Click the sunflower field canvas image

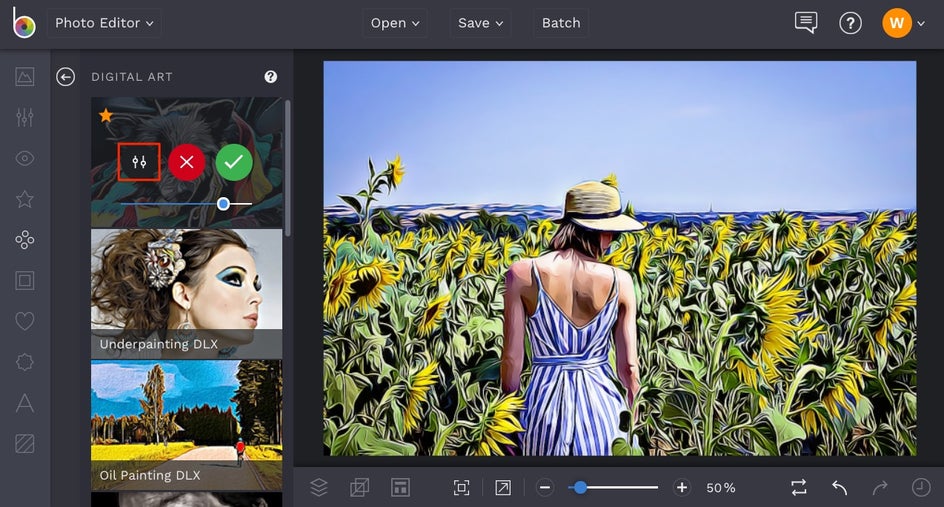[x=620, y=258]
